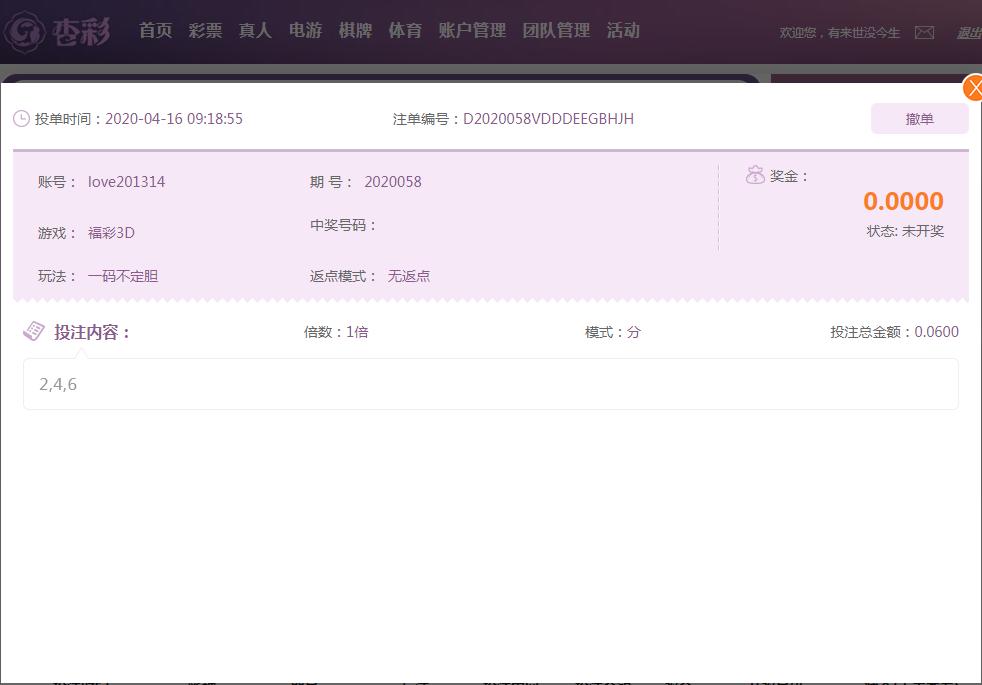Click period number 2020058
The width and height of the screenshot is (982, 685).
coord(393,182)
